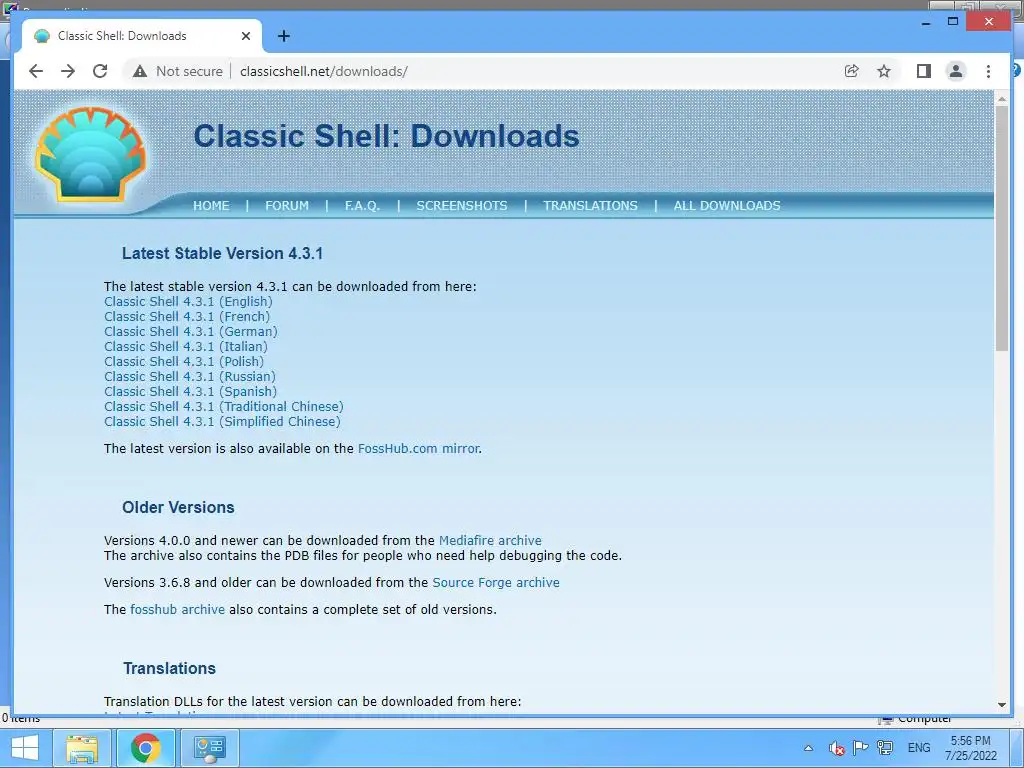Click the Latest Stable Version 4.3.1 heading

pos(222,253)
